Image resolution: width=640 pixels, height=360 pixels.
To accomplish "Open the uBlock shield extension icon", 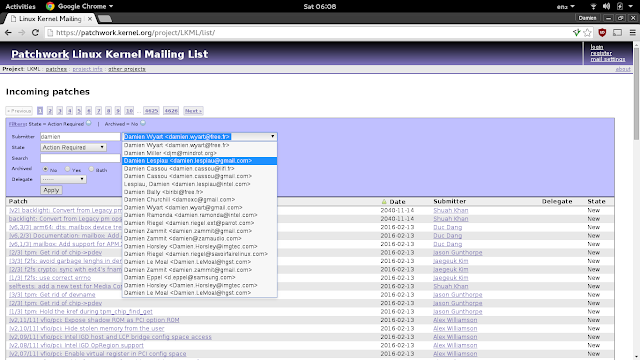I will [602, 33].
